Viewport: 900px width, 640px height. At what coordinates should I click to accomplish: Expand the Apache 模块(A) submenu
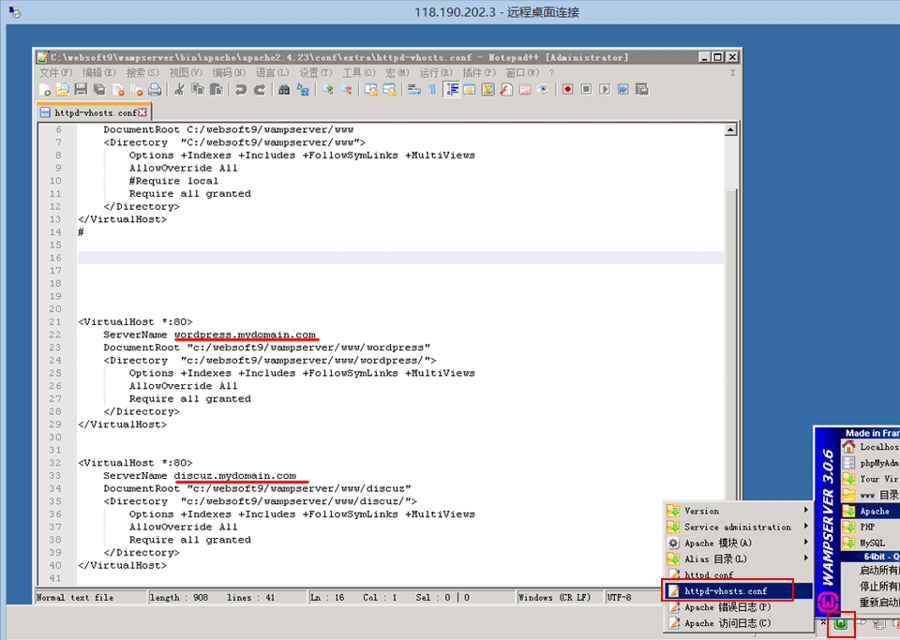(738, 543)
